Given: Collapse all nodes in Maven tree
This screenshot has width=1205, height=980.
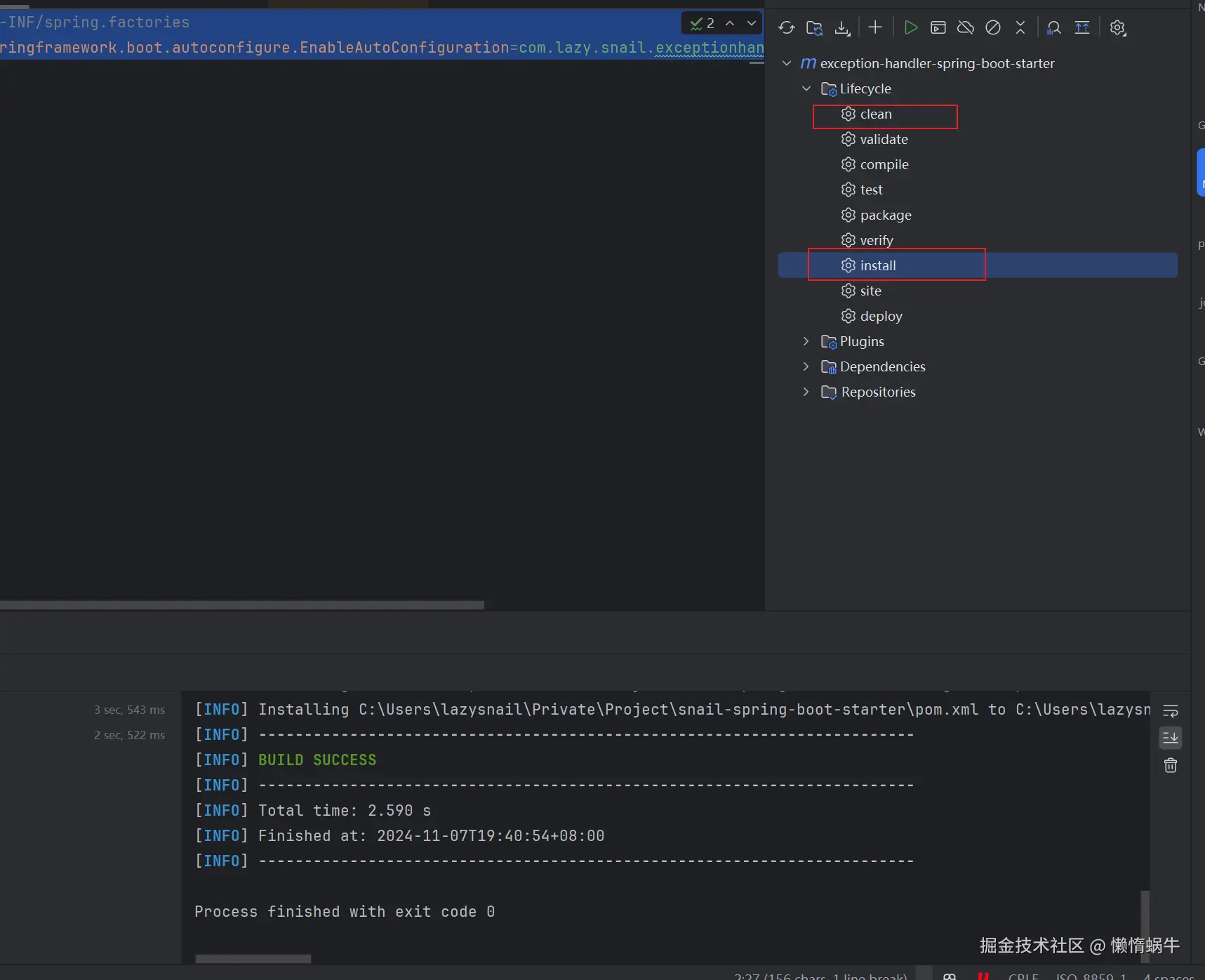Looking at the screenshot, I should (1020, 27).
